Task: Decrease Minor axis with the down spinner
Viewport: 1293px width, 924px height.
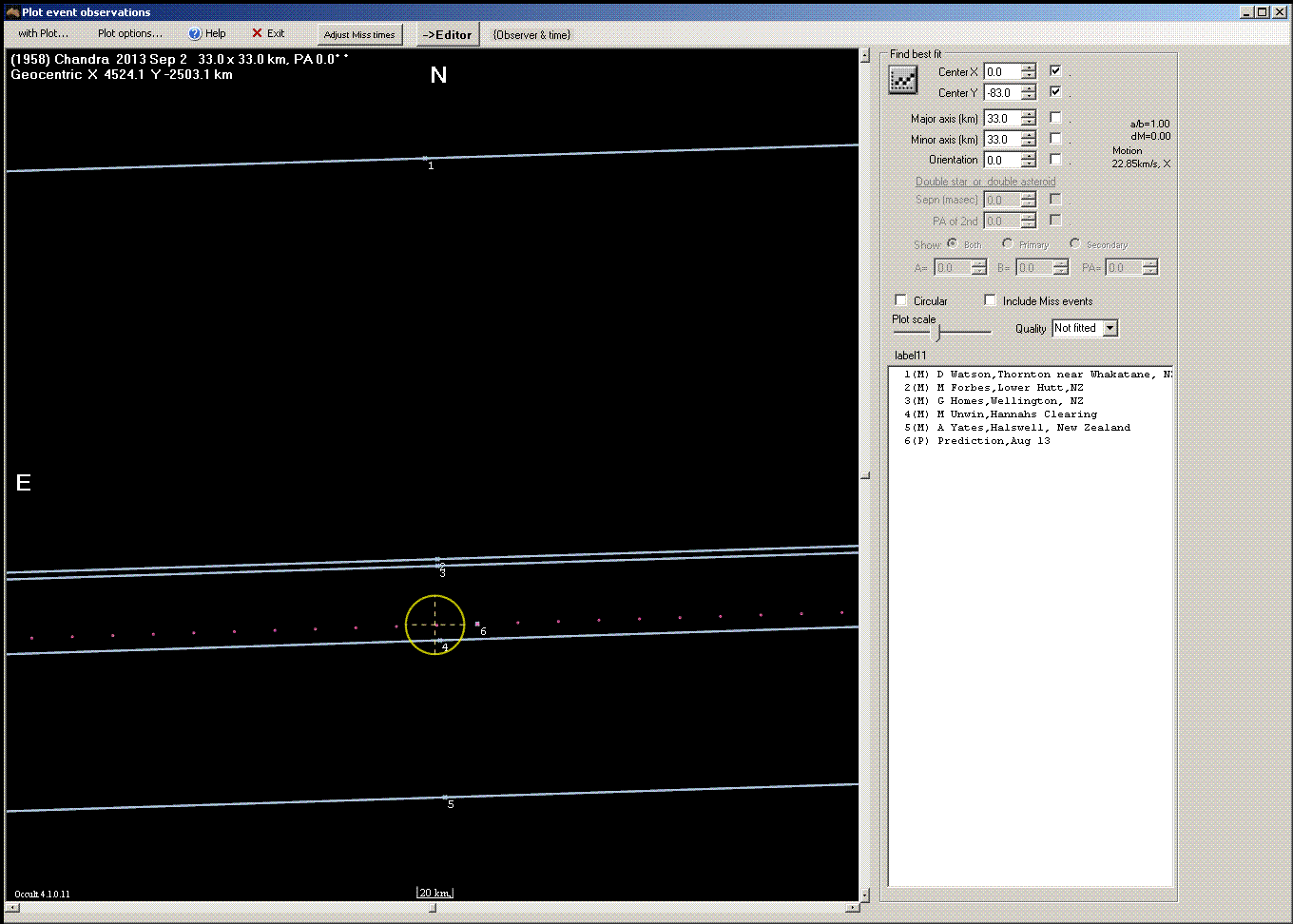Action: pos(1029,144)
